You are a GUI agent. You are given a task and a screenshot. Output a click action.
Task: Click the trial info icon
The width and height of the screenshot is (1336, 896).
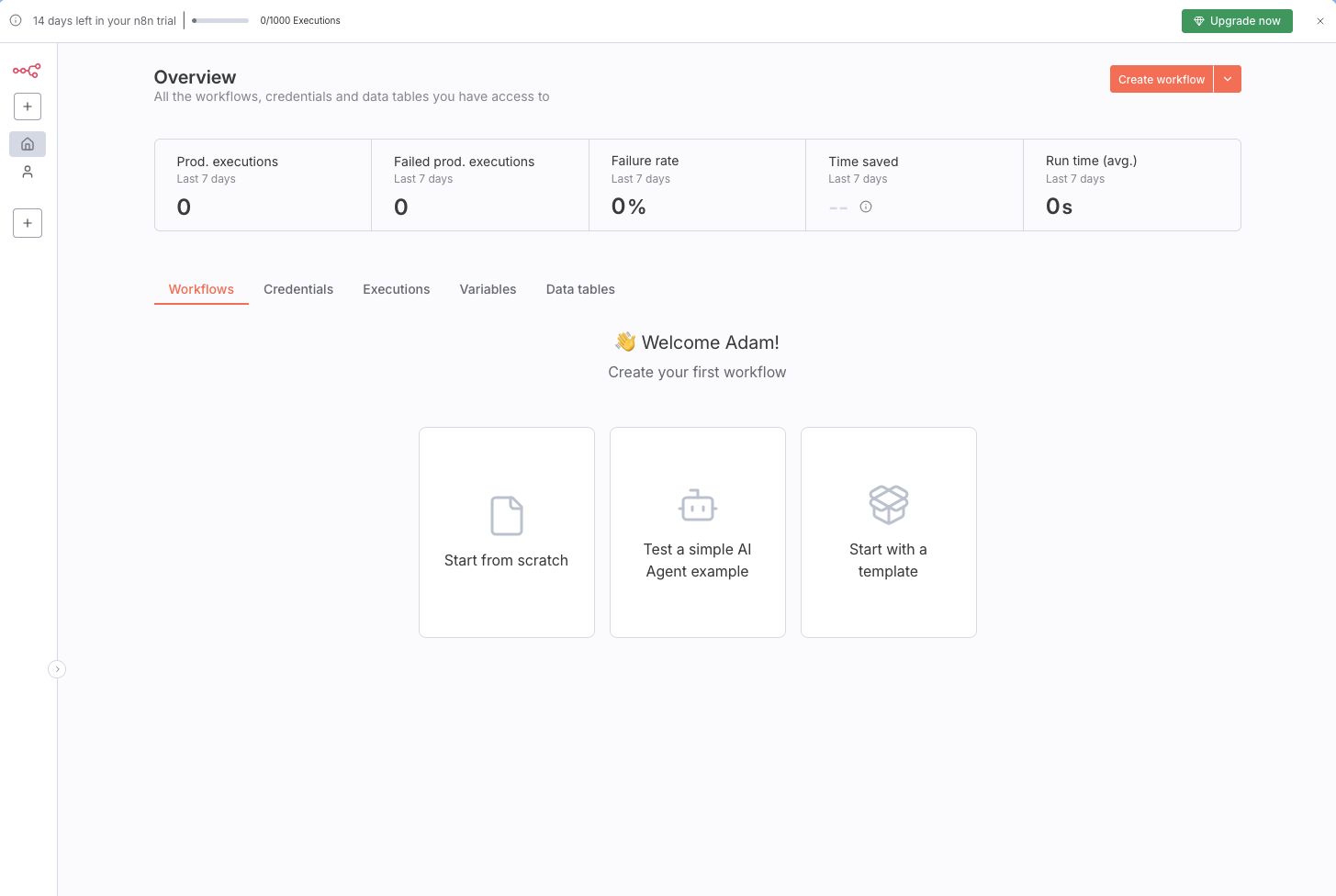click(16, 20)
